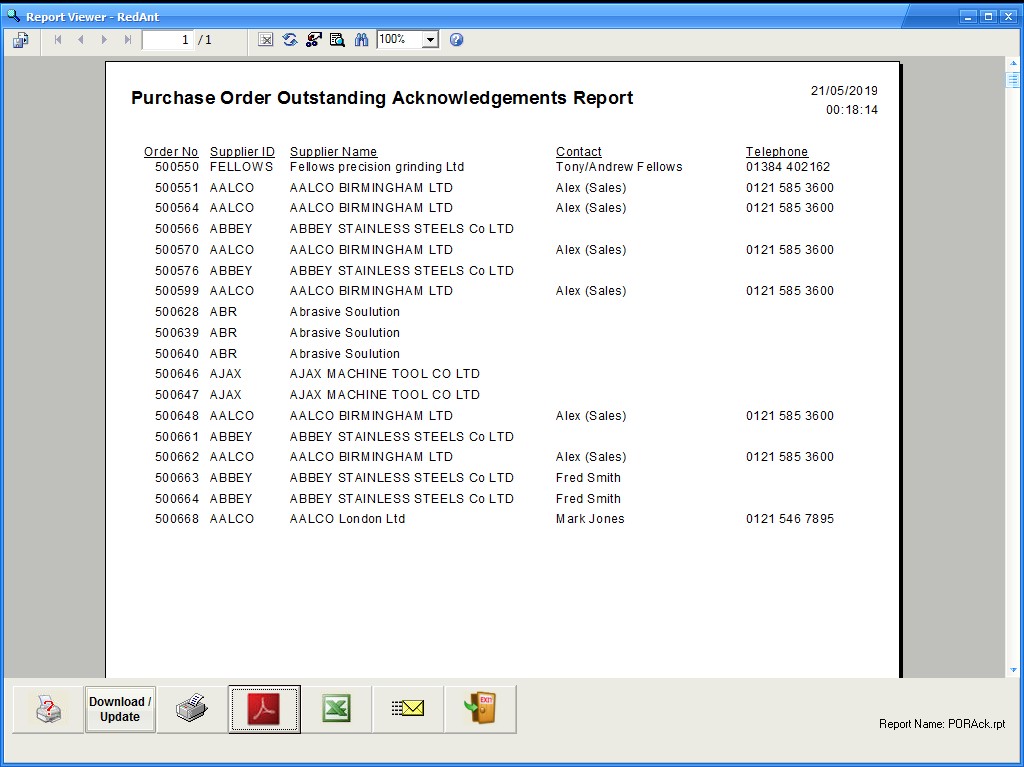The width and height of the screenshot is (1024, 767).
Task: Click the vertical scrollbar up arrow
Action: 1013,65
